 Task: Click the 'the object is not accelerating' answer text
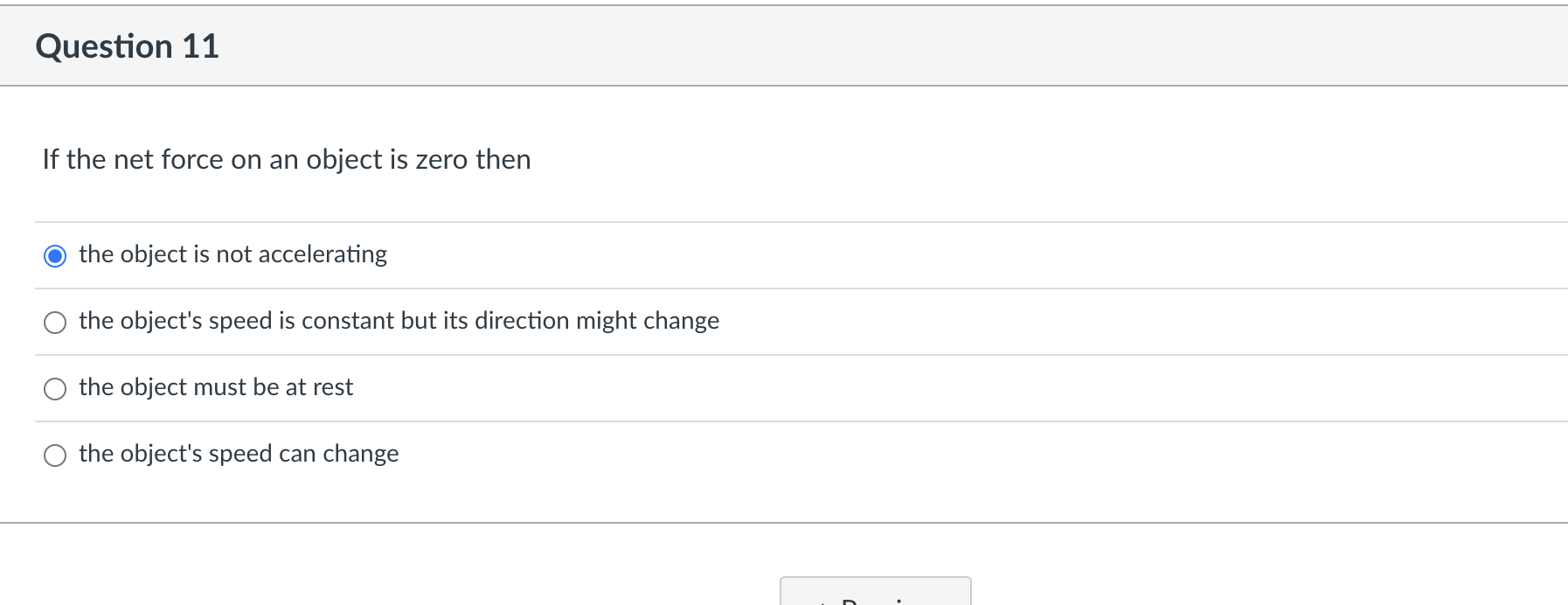232,254
